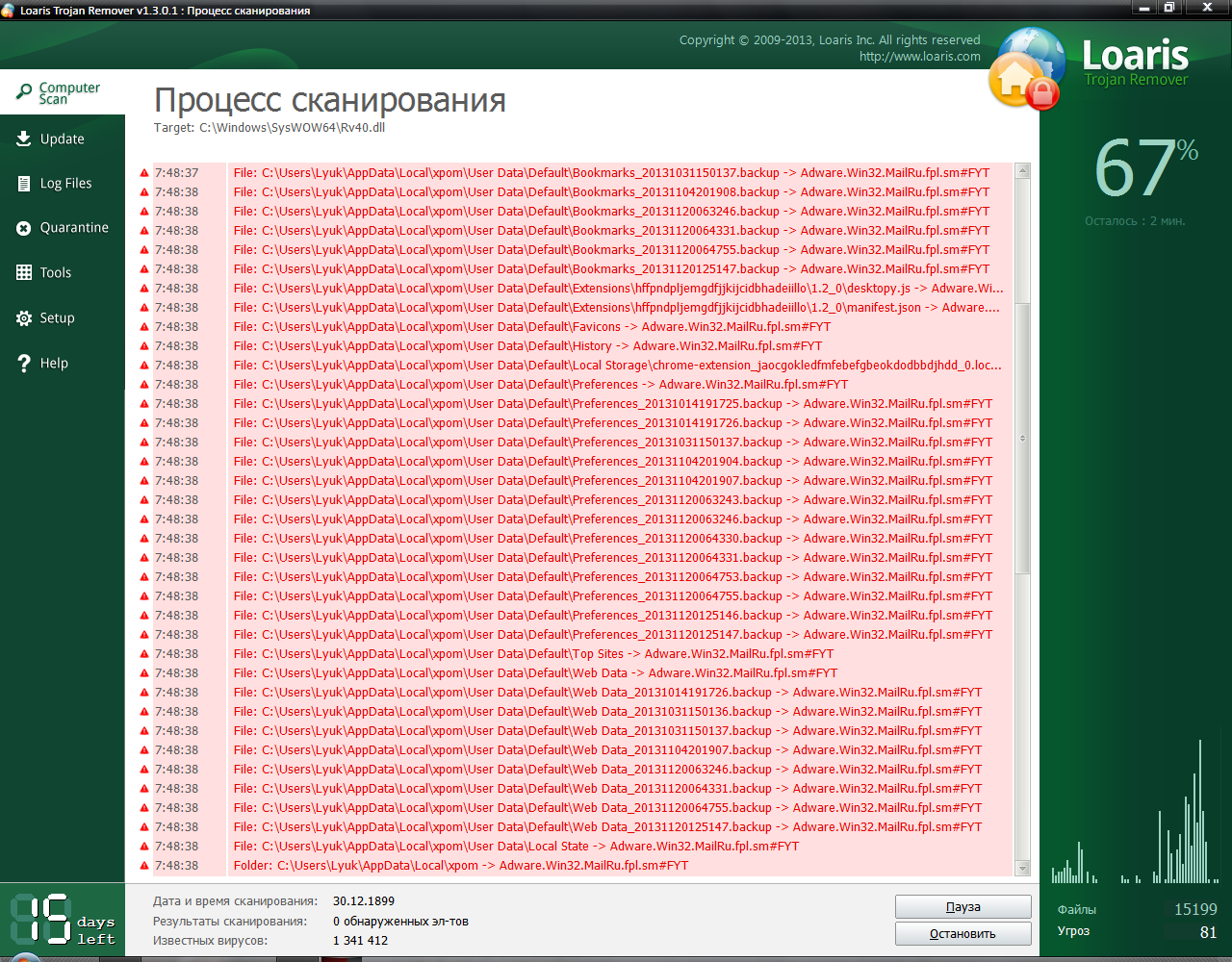Click the results list scrollbar thumb
Image resolution: width=1232 pixels, height=962 pixels.
(x=1022, y=438)
